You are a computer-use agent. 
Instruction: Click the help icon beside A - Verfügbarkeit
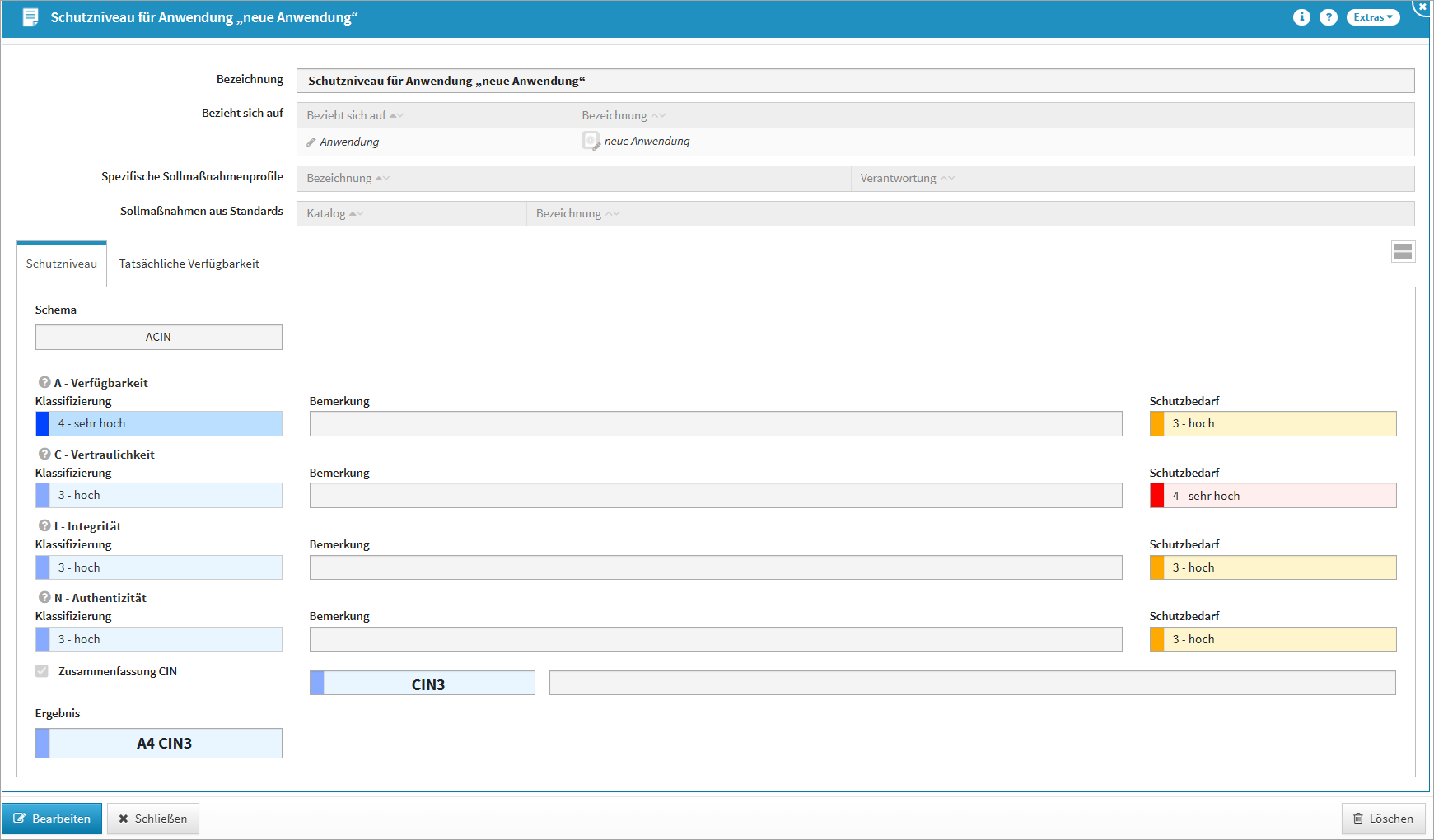[x=44, y=382]
